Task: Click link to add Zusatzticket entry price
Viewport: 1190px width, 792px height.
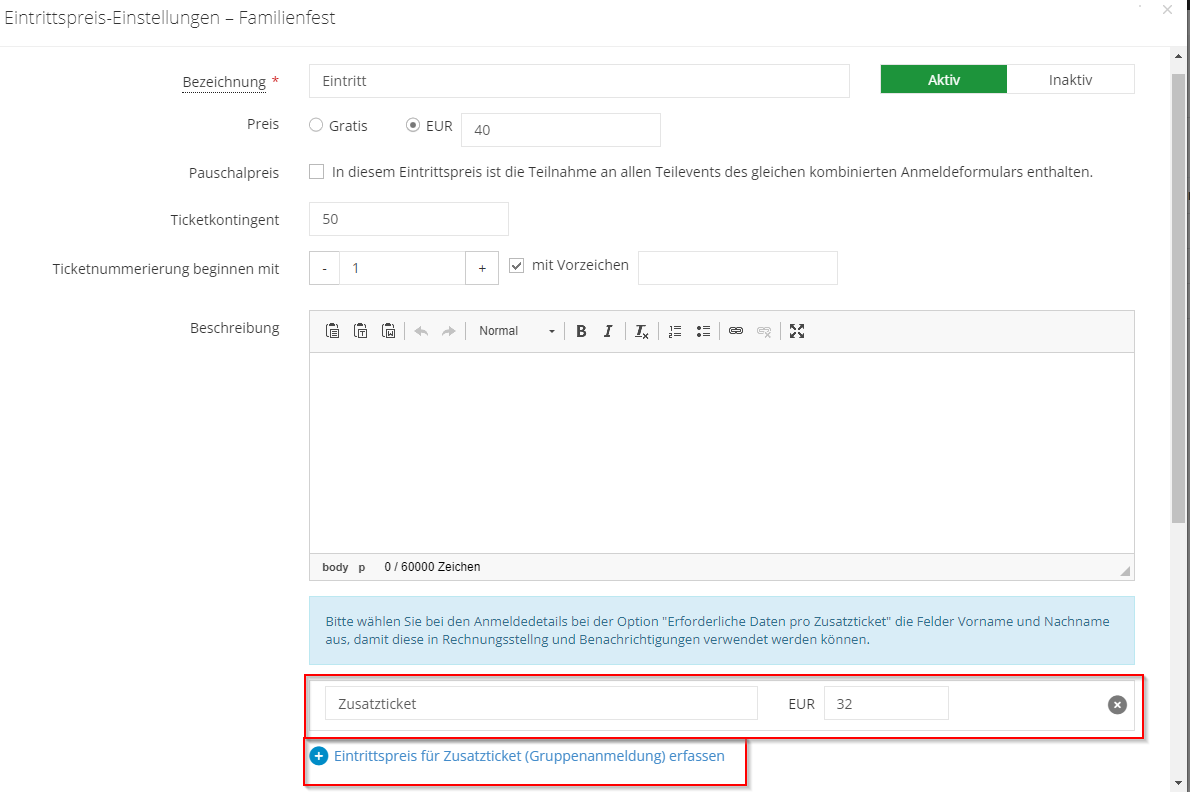Action: point(528,756)
